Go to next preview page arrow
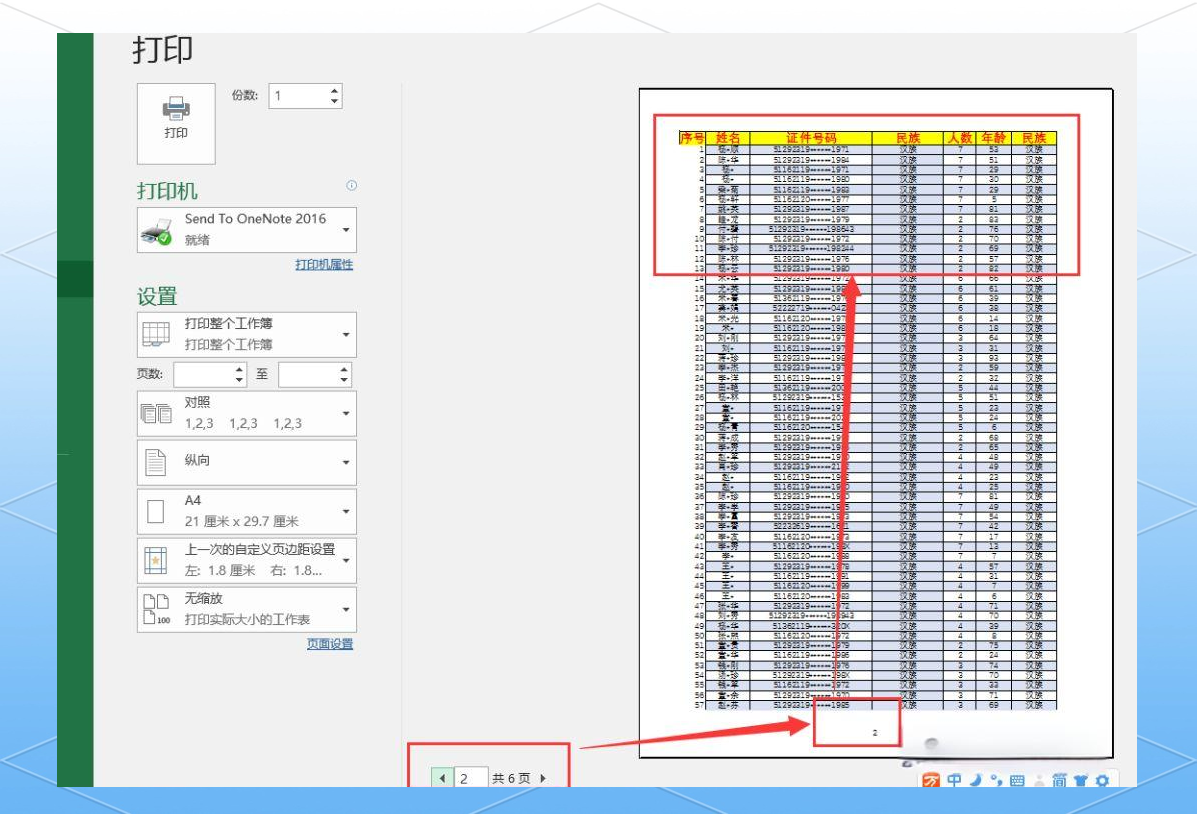The height and width of the screenshot is (814, 1197). pos(543,778)
